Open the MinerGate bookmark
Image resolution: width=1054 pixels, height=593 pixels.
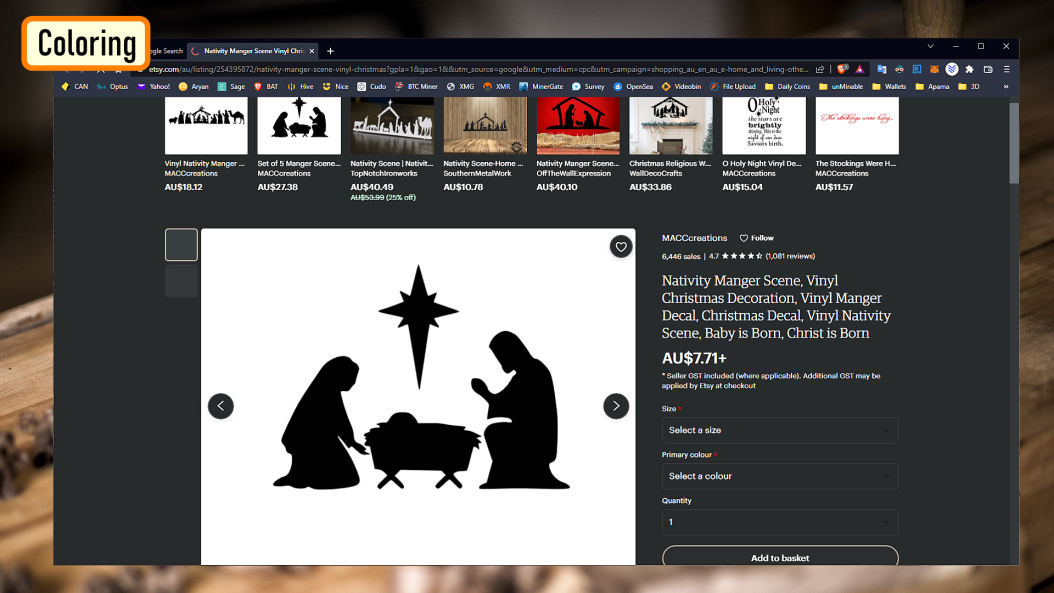[541, 87]
